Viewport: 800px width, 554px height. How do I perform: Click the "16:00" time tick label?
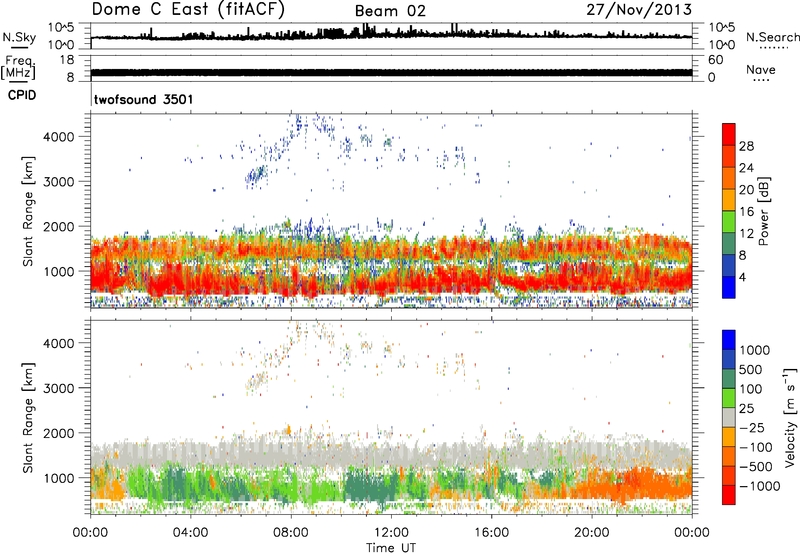tap(491, 533)
